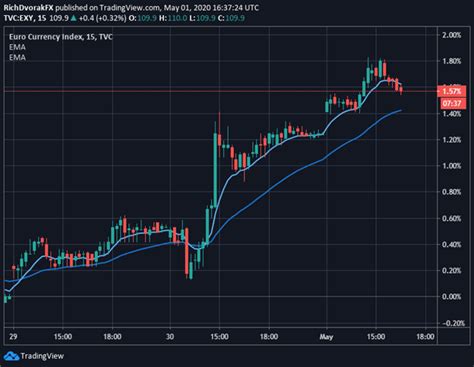
Task: Click the 2.00% price axis label
Action: click(452, 35)
